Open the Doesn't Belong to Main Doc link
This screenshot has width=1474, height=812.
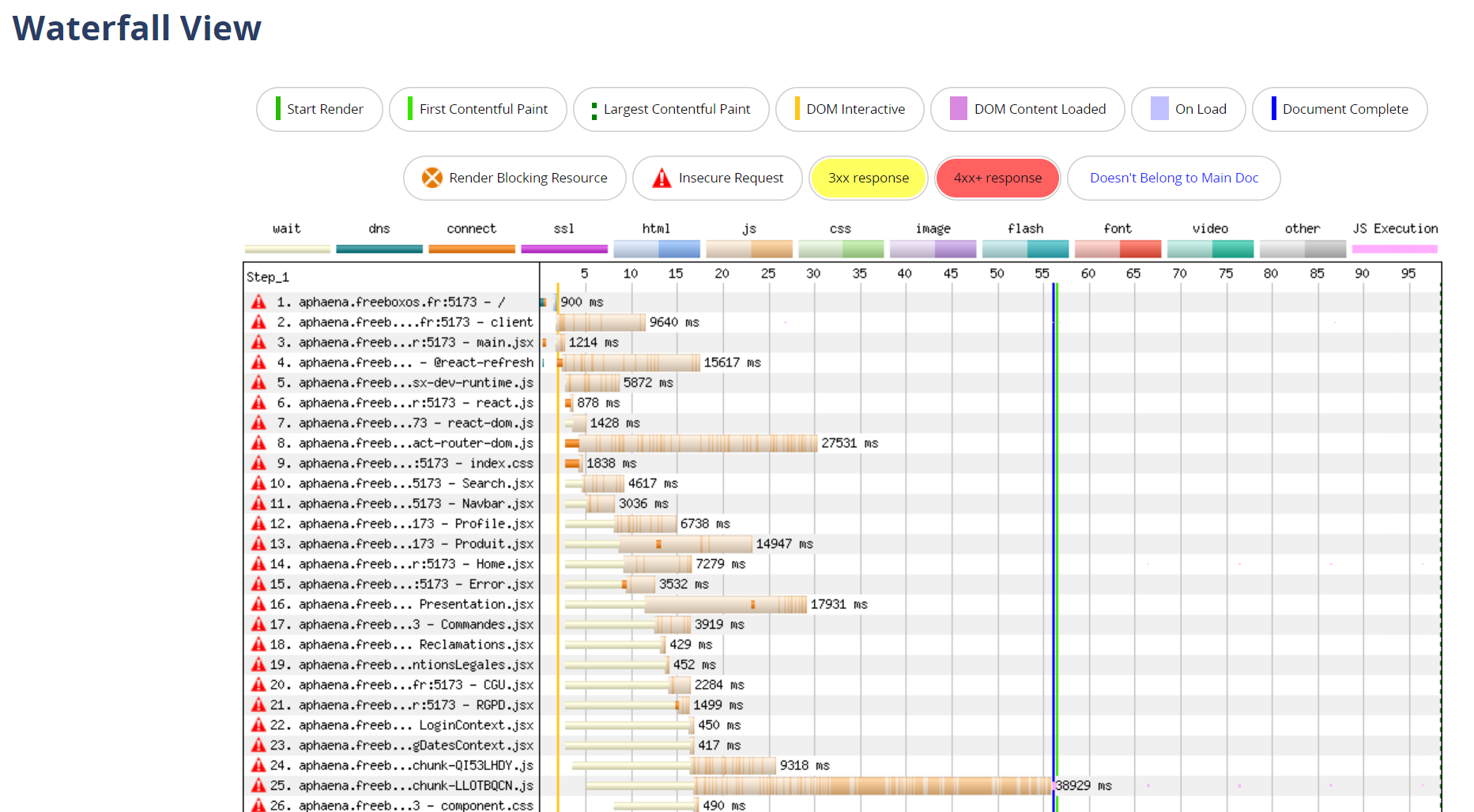pos(1174,178)
